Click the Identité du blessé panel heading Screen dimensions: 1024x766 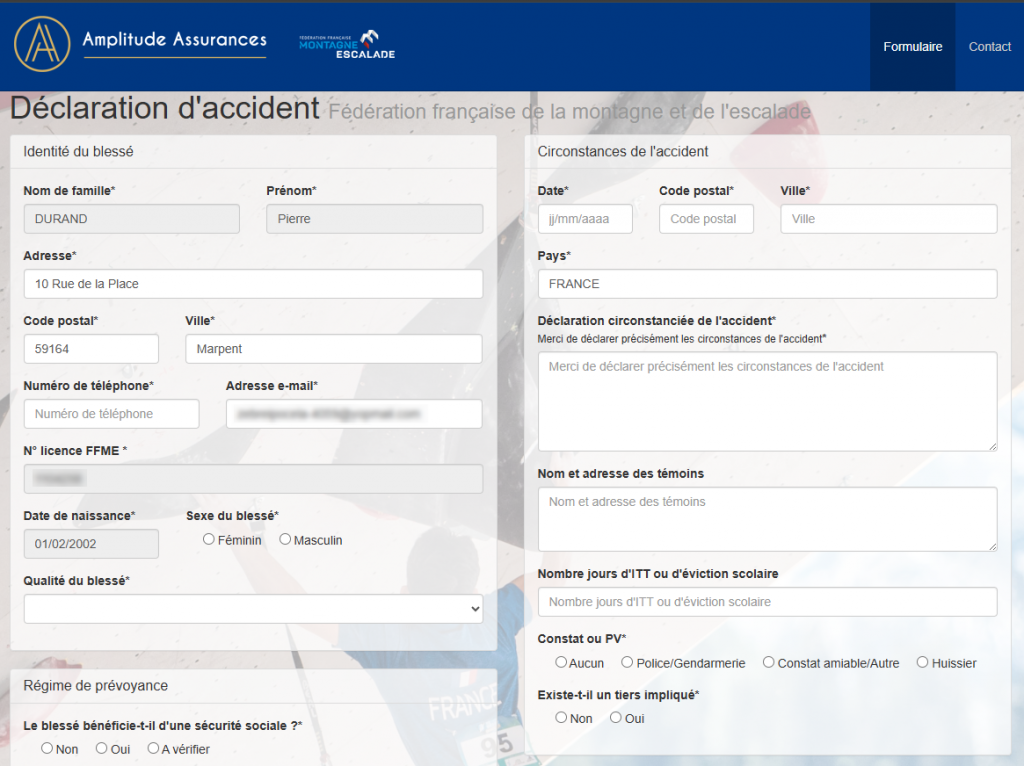click(78, 152)
